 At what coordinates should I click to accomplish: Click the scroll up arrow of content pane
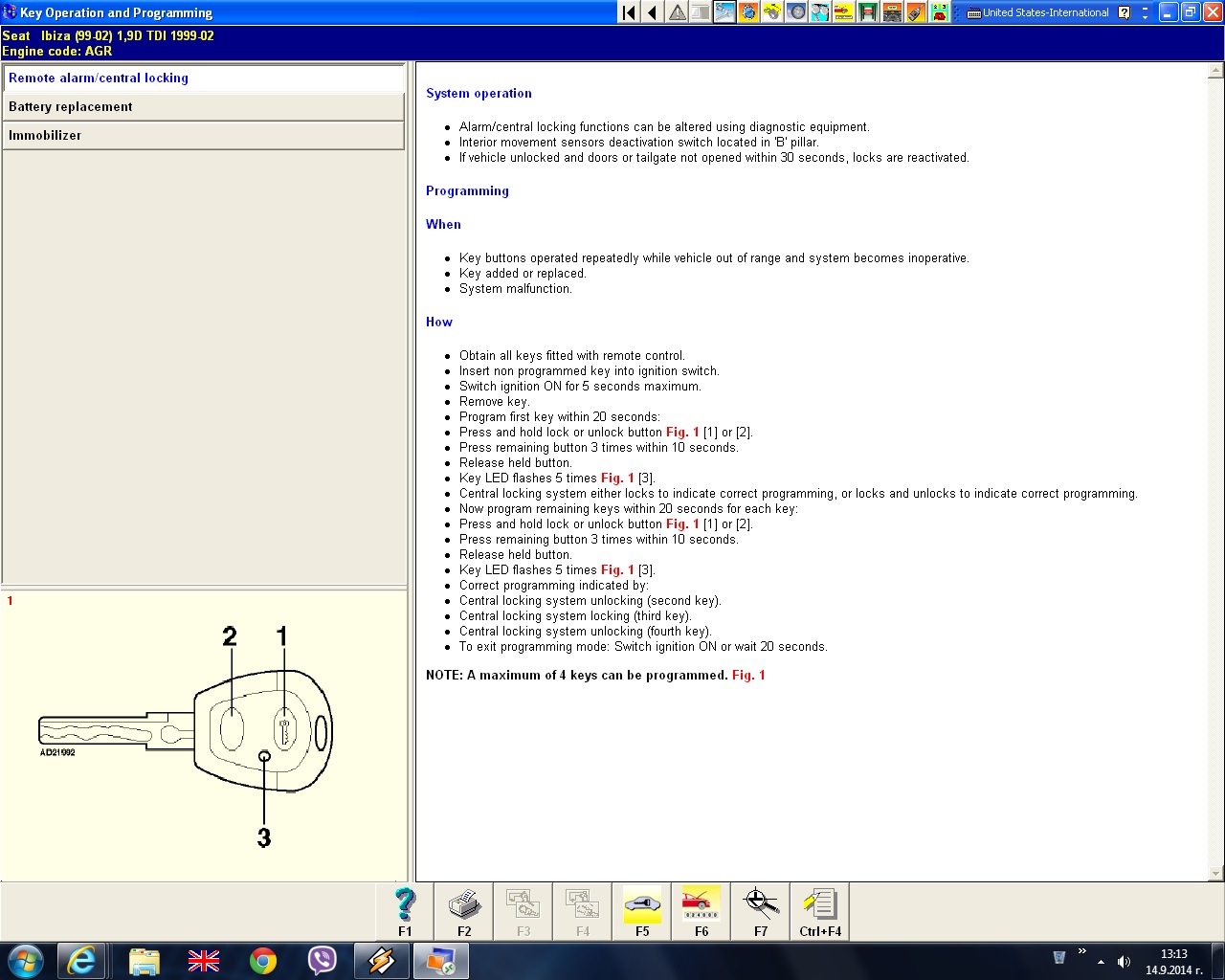point(1215,71)
